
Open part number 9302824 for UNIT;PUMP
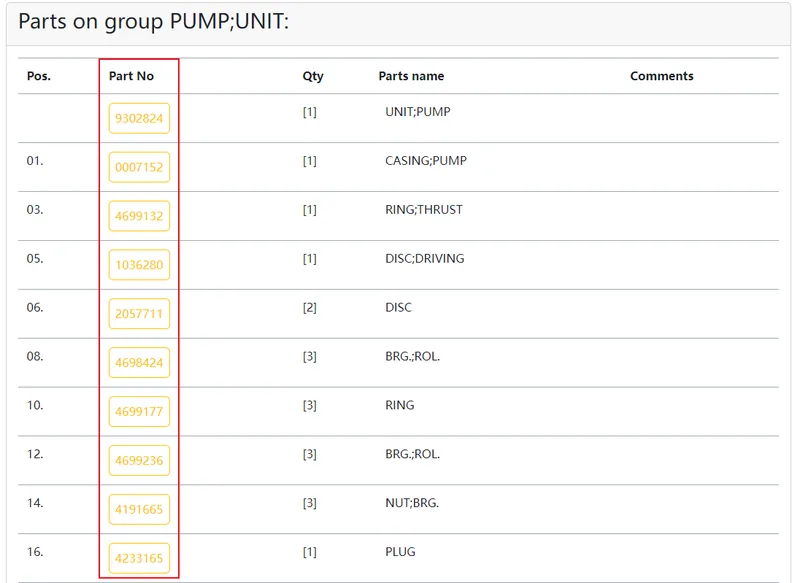(139, 118)
